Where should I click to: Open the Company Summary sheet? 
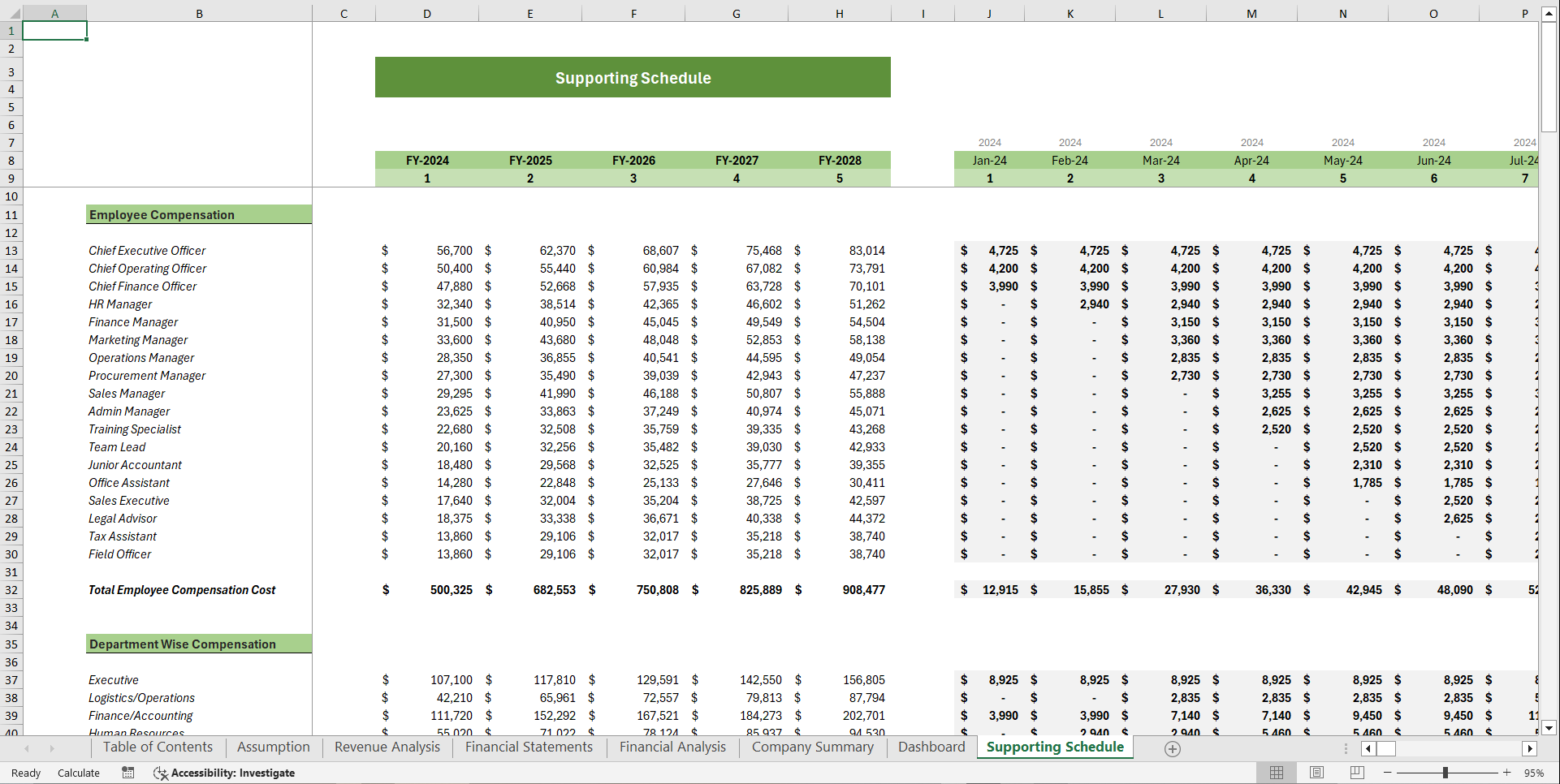pyautogui.click(x=811, y=747)
